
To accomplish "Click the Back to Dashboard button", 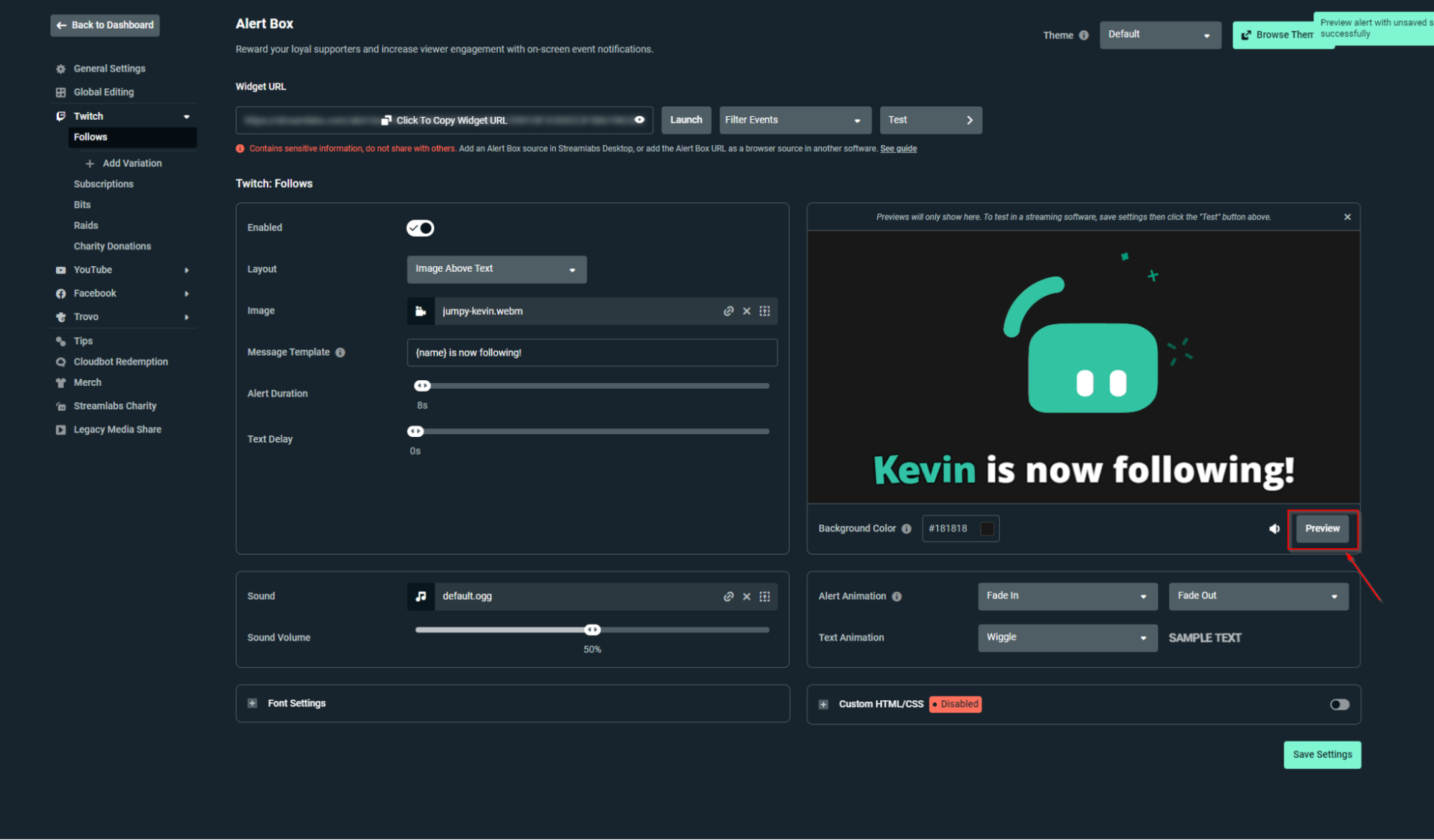I will coord(105,26).
